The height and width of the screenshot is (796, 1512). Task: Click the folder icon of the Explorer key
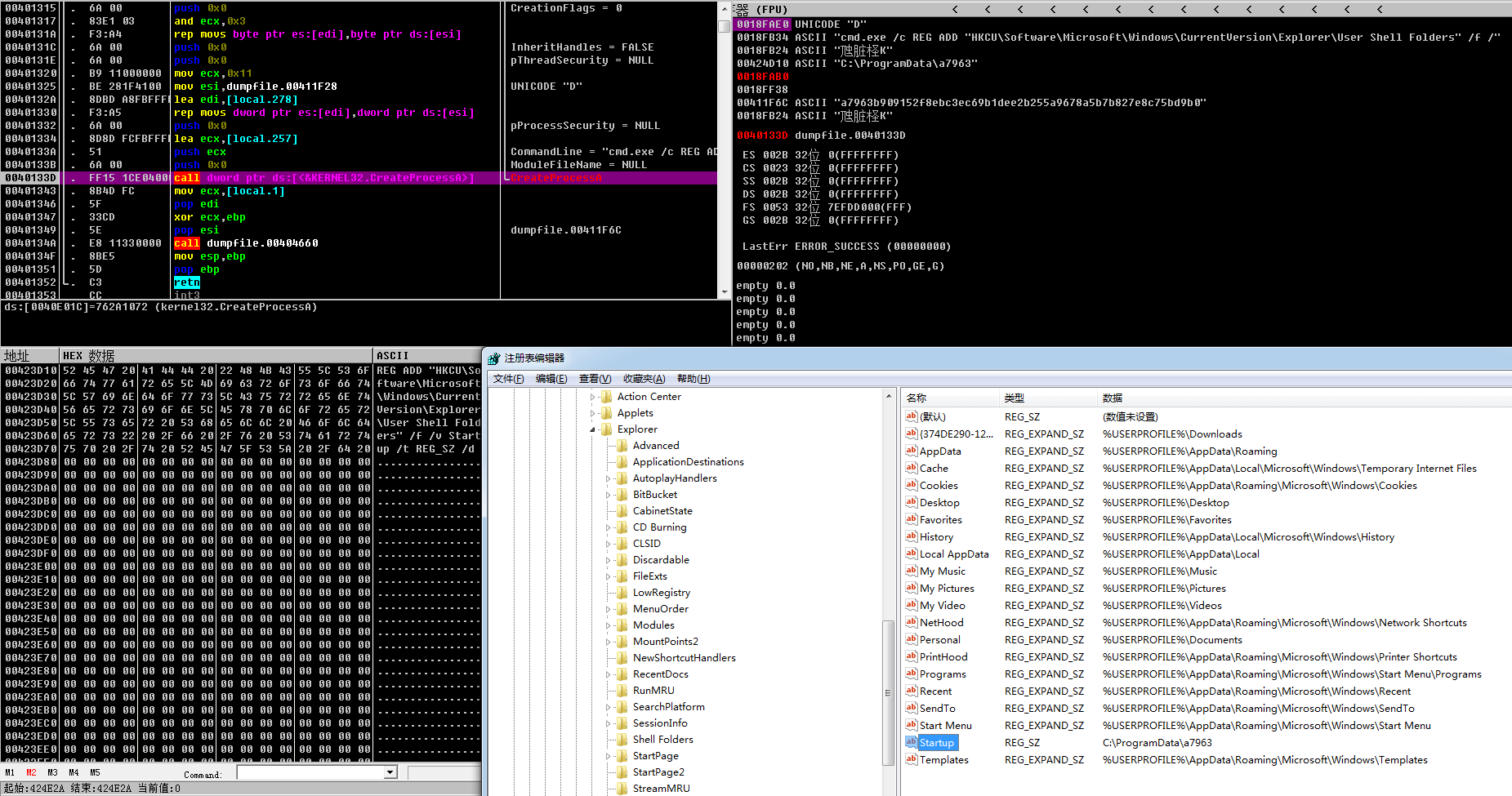[607, 429]
